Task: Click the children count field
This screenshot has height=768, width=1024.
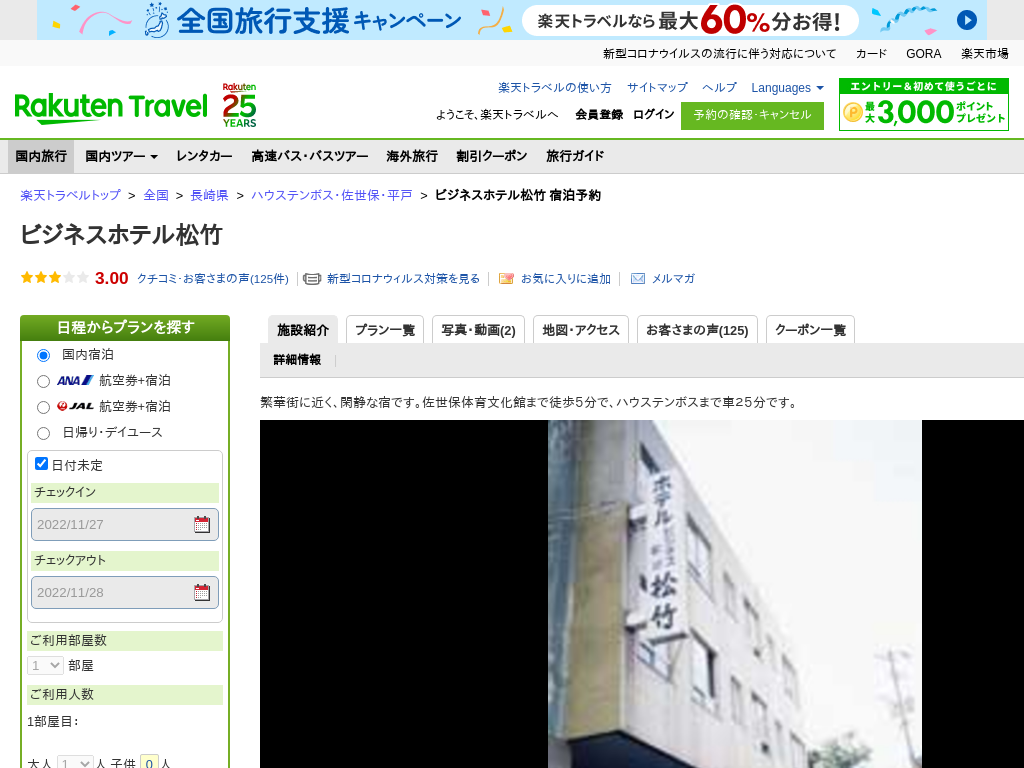Action: [x=149, y=762]
